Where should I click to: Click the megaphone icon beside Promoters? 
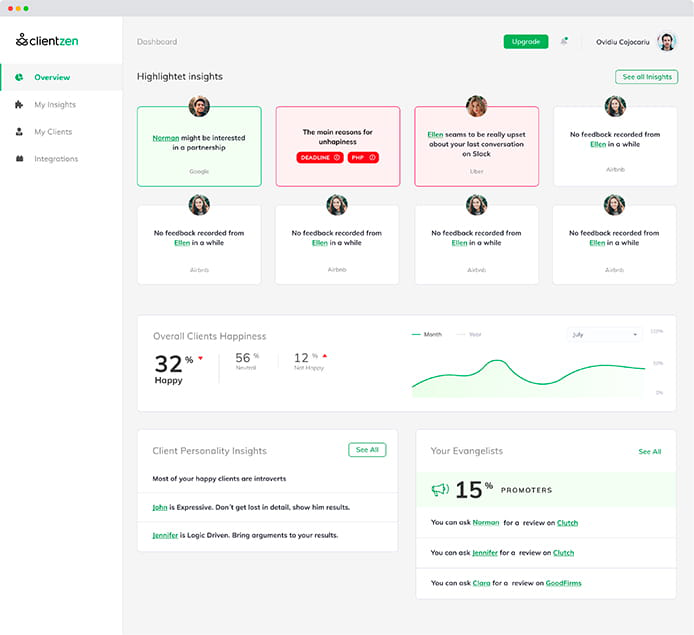click(x=439, y=490)
